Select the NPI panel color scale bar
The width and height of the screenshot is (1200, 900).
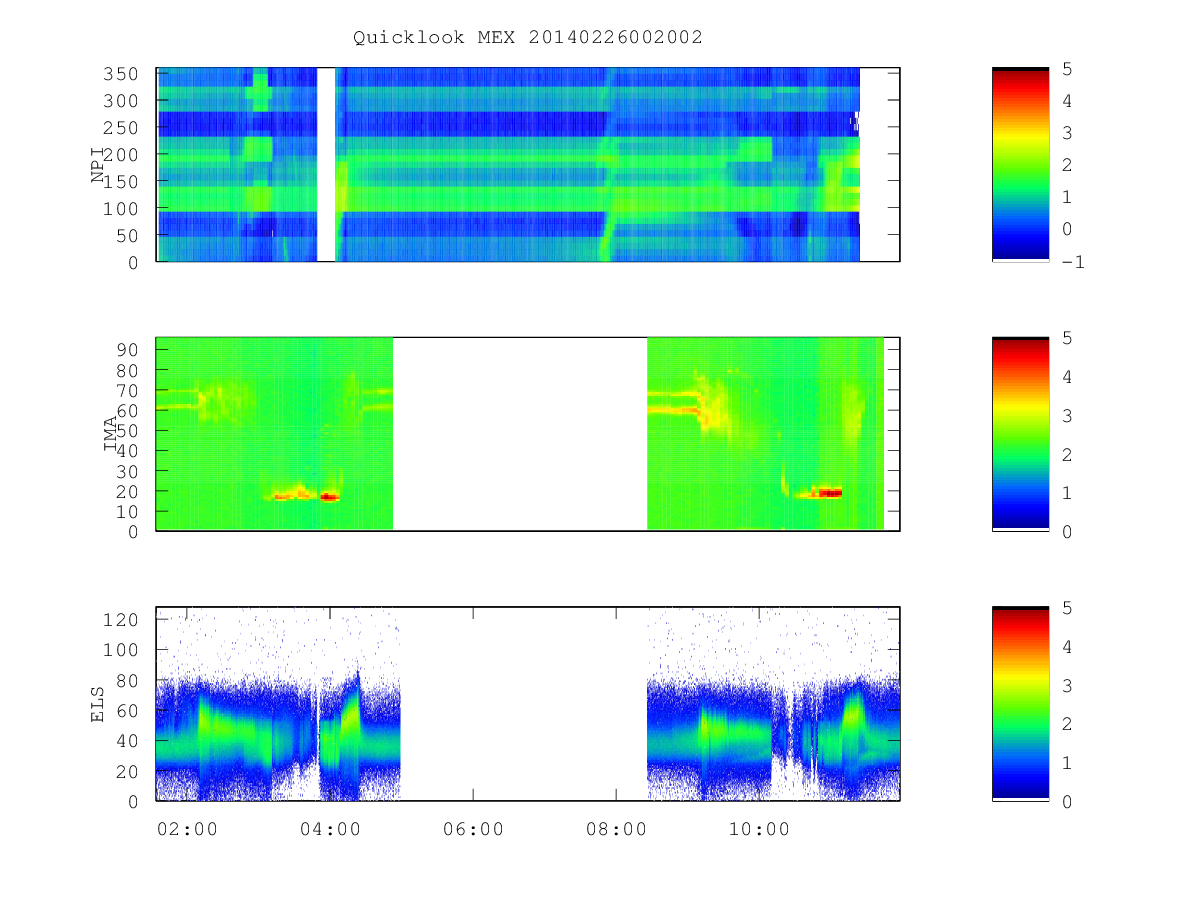coord(1020,164)
